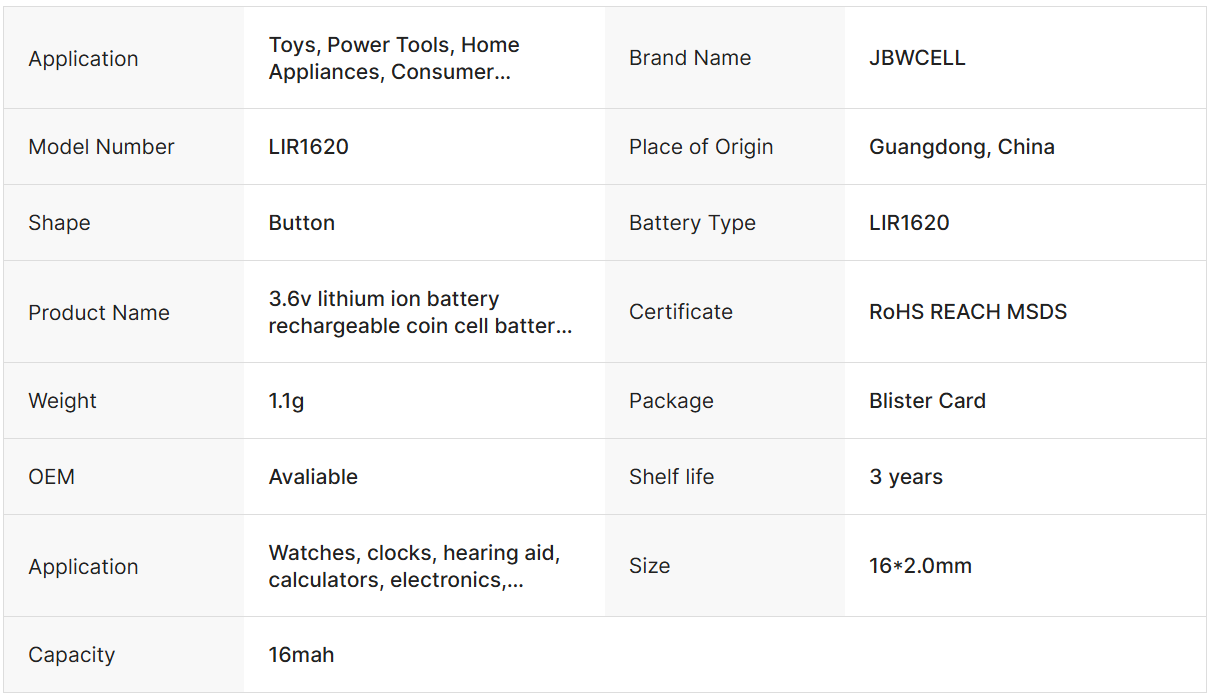Click the "16*2.0mm" size value
This screenshot has width=1215, height=699.
tap(920, 566)
